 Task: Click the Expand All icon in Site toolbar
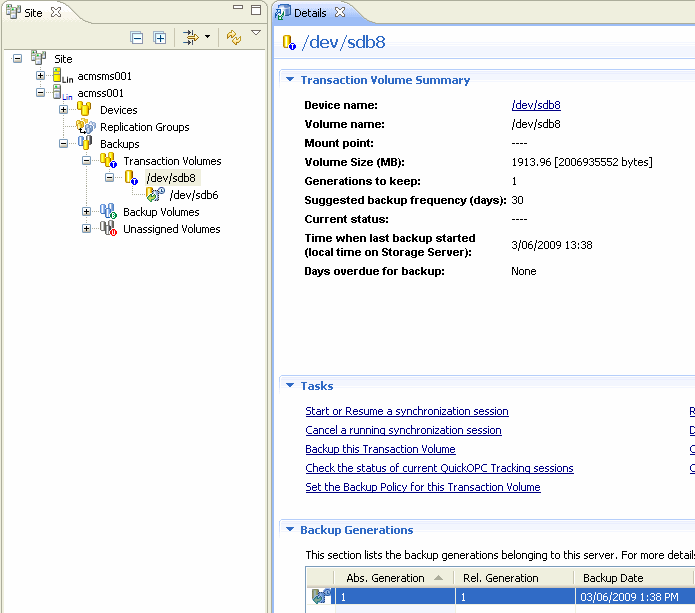[x=160, y=38]
